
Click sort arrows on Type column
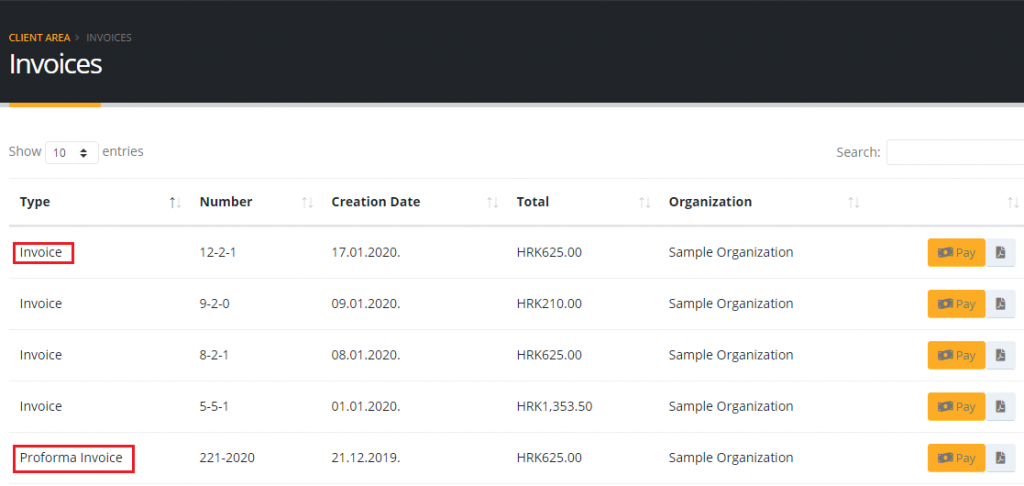coord(175,203)
